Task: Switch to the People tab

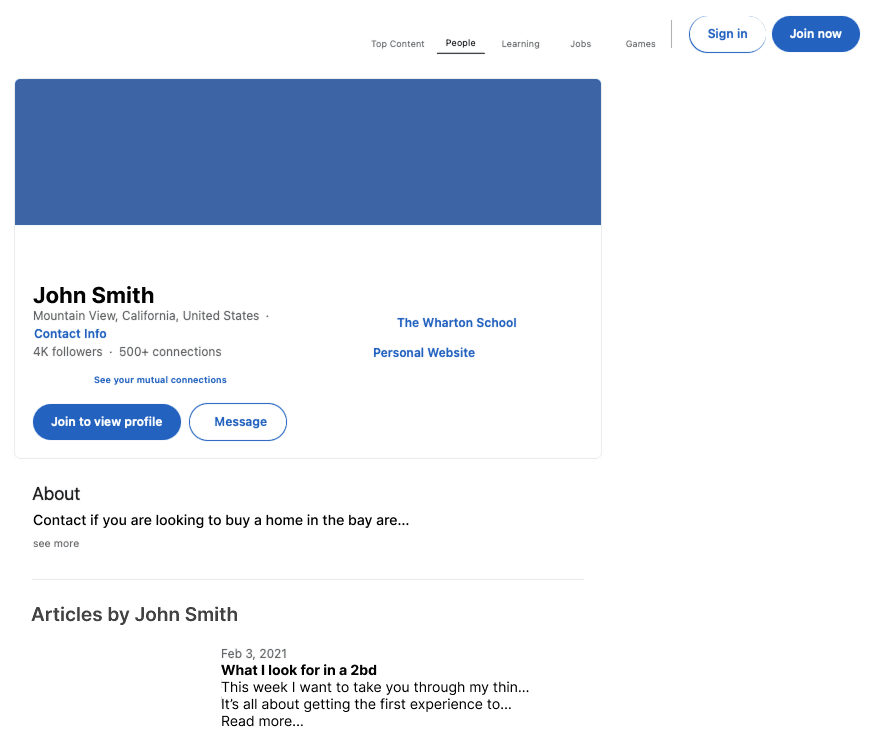Action: click(x=460, y=43)
